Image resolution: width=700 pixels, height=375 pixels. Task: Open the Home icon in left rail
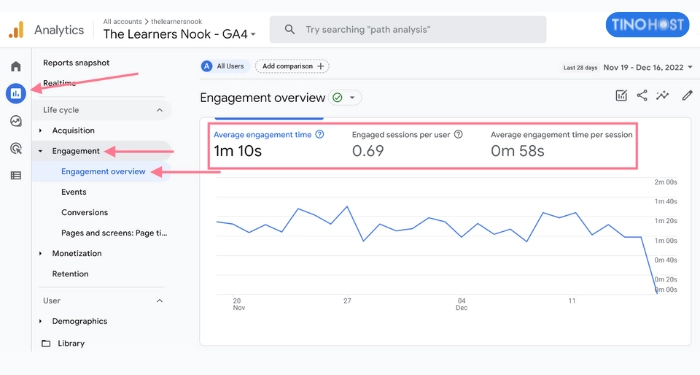16,66
